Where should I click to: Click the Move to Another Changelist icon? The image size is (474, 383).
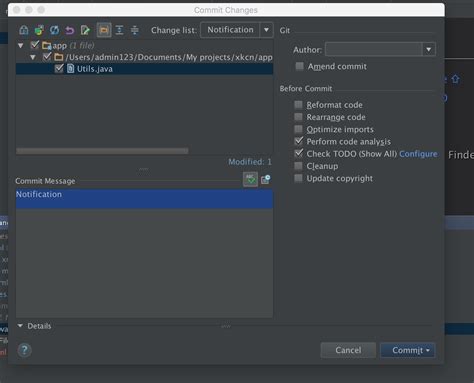tap(39, 30)
